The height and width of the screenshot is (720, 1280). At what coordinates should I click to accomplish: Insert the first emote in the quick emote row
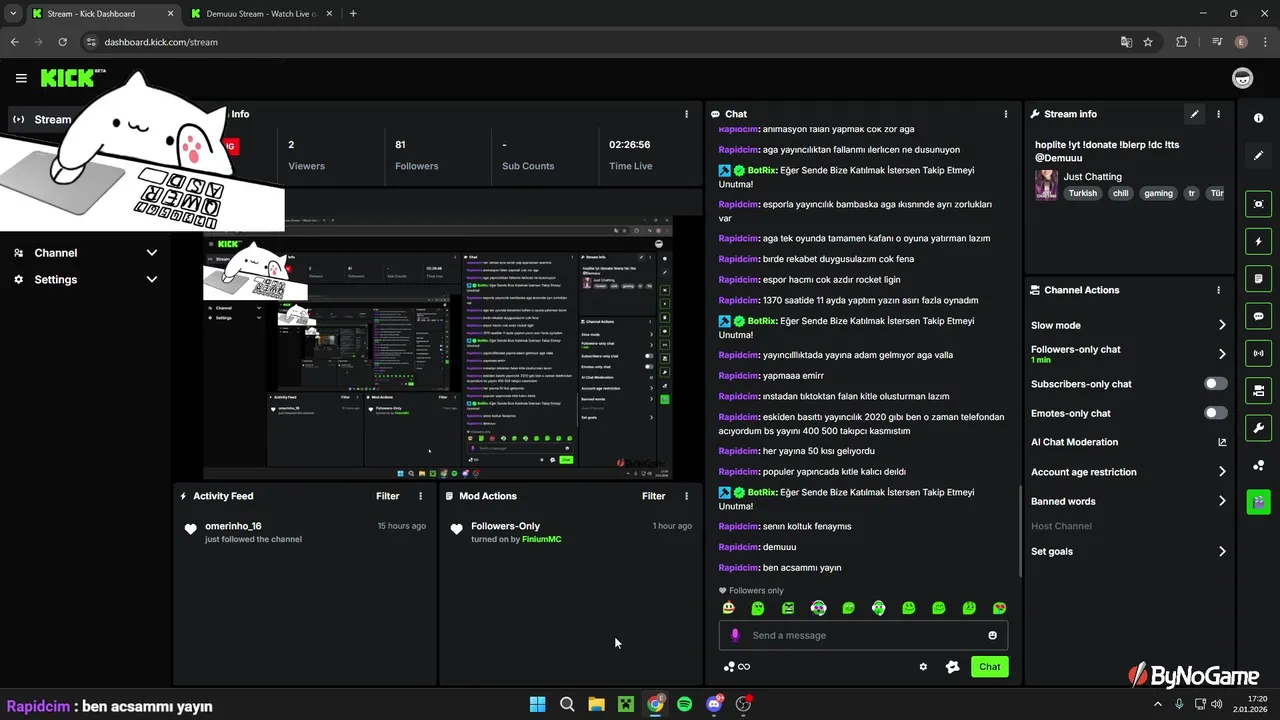[x=728, y=608]
